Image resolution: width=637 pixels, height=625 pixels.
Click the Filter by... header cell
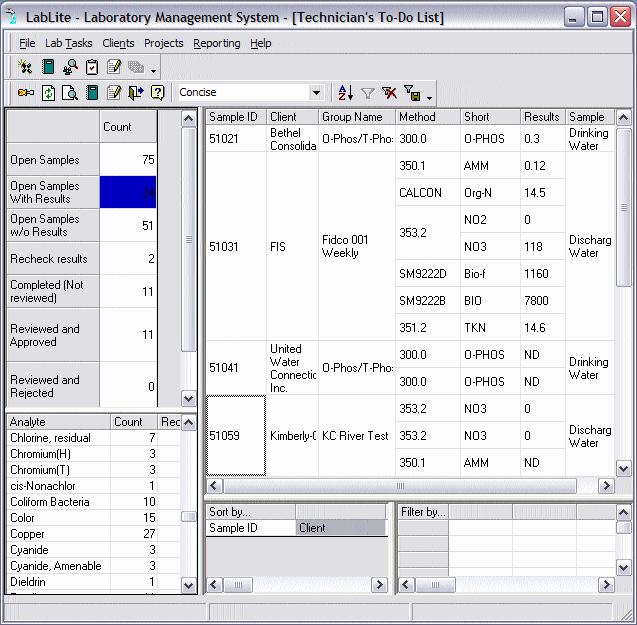423,512
